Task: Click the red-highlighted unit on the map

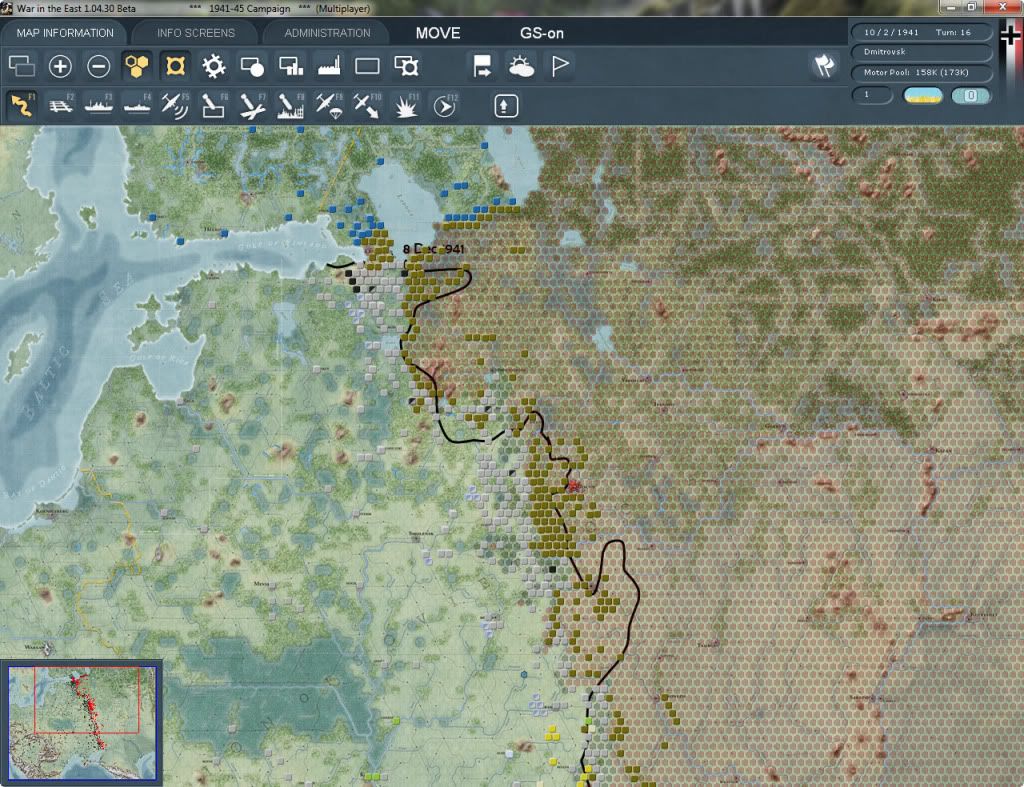Action: (573, 485)
